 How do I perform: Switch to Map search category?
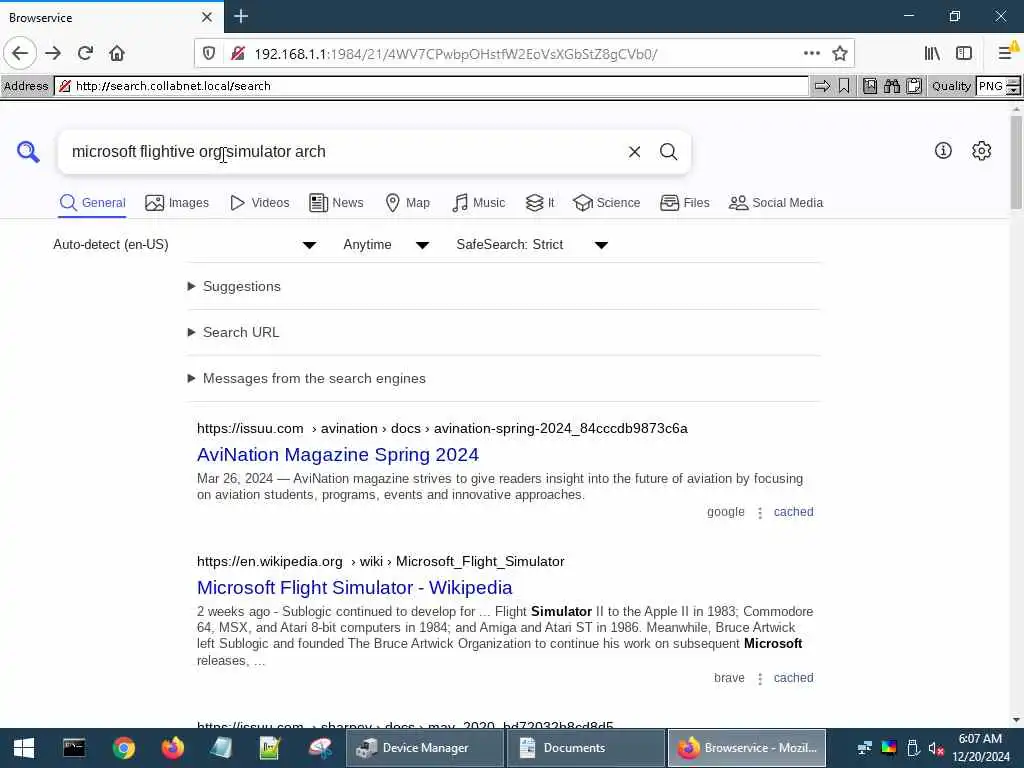408,202
